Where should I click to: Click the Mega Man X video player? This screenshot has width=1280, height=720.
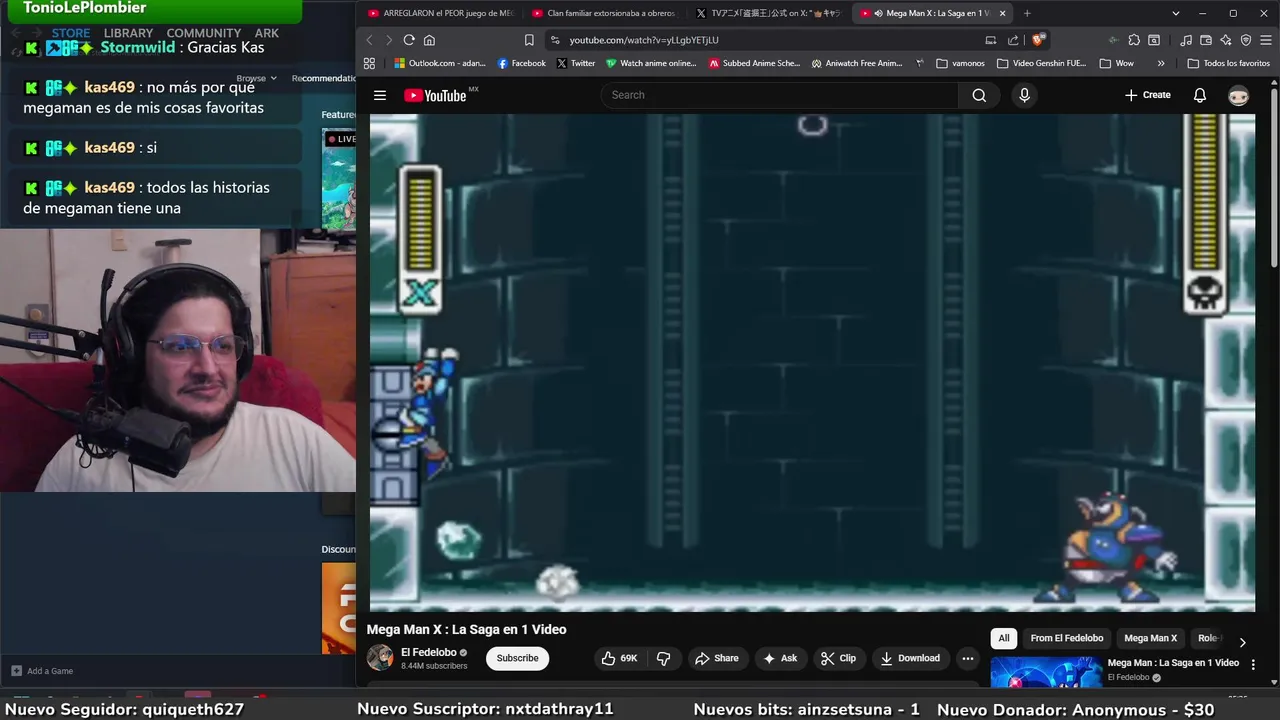pos(812,362)
